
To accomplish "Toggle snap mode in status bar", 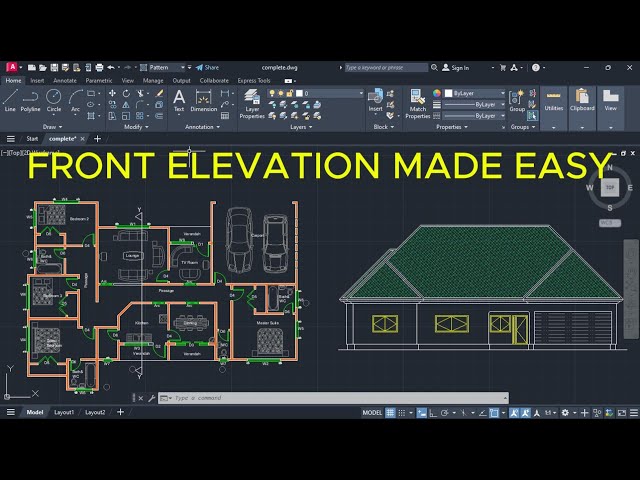I will click(402, 413).
